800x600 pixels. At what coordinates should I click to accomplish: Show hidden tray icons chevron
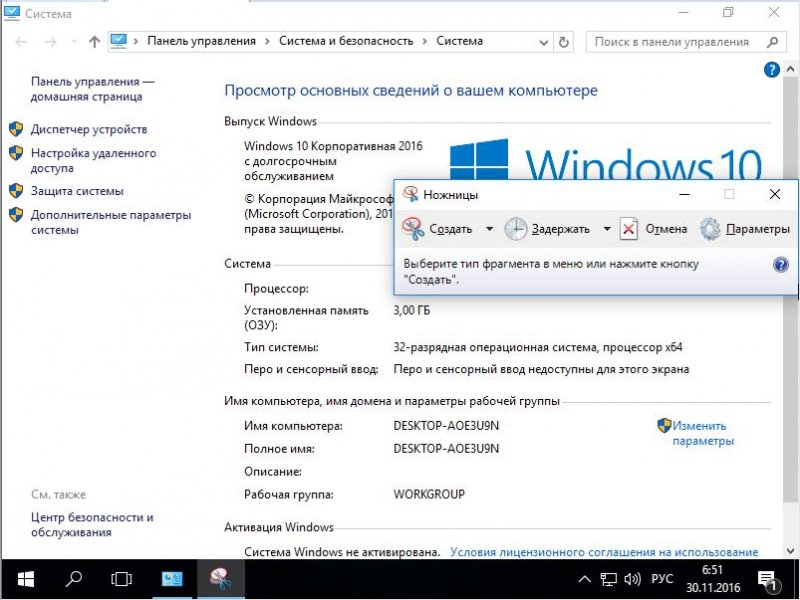585,579
